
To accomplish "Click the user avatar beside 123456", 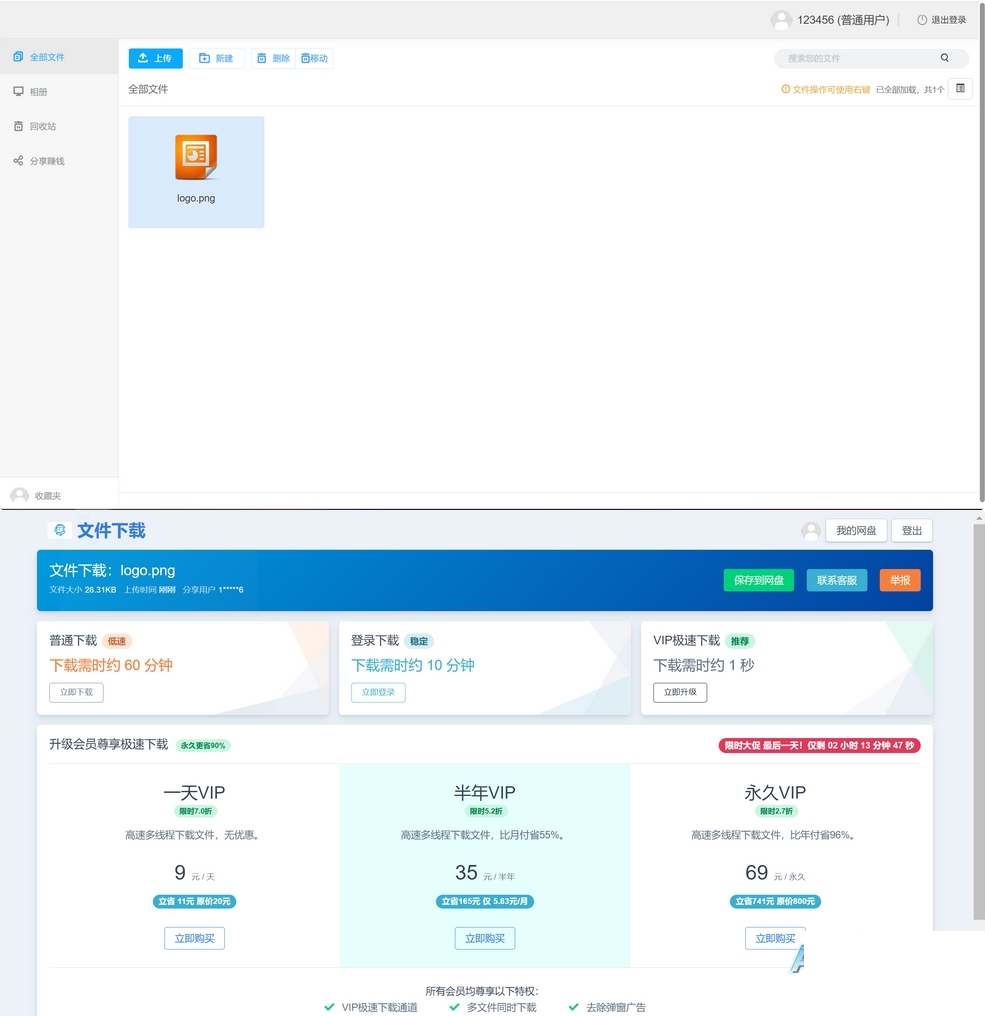I will pyautogui.click(x=781, y=20).
